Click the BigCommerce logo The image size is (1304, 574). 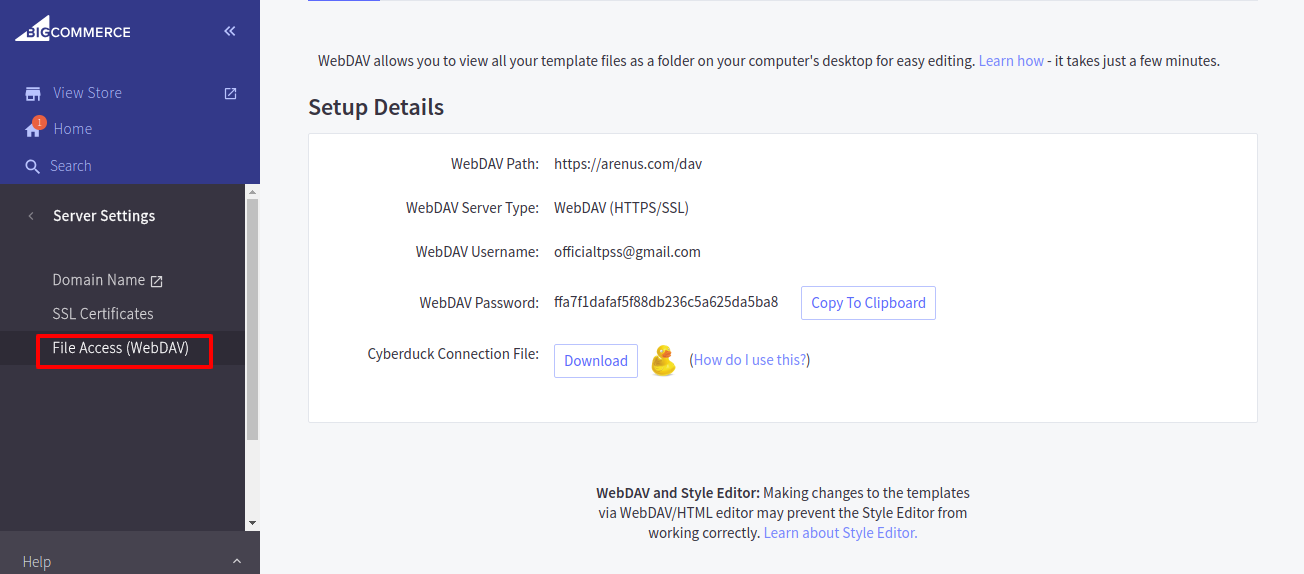[73, 31]
